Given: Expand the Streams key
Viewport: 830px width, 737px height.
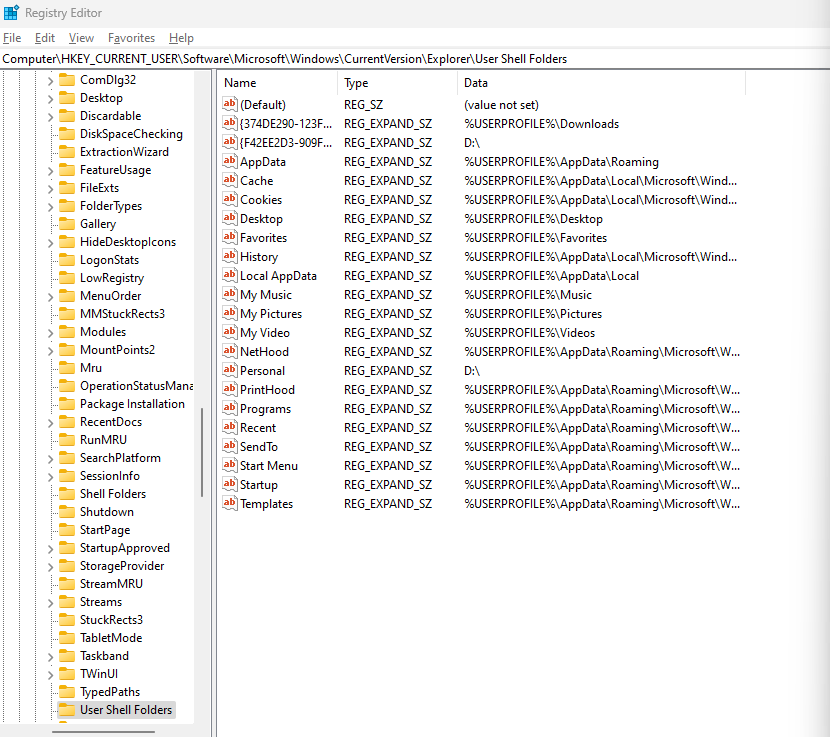Looking at the screenshot, I should coord(50,603).
